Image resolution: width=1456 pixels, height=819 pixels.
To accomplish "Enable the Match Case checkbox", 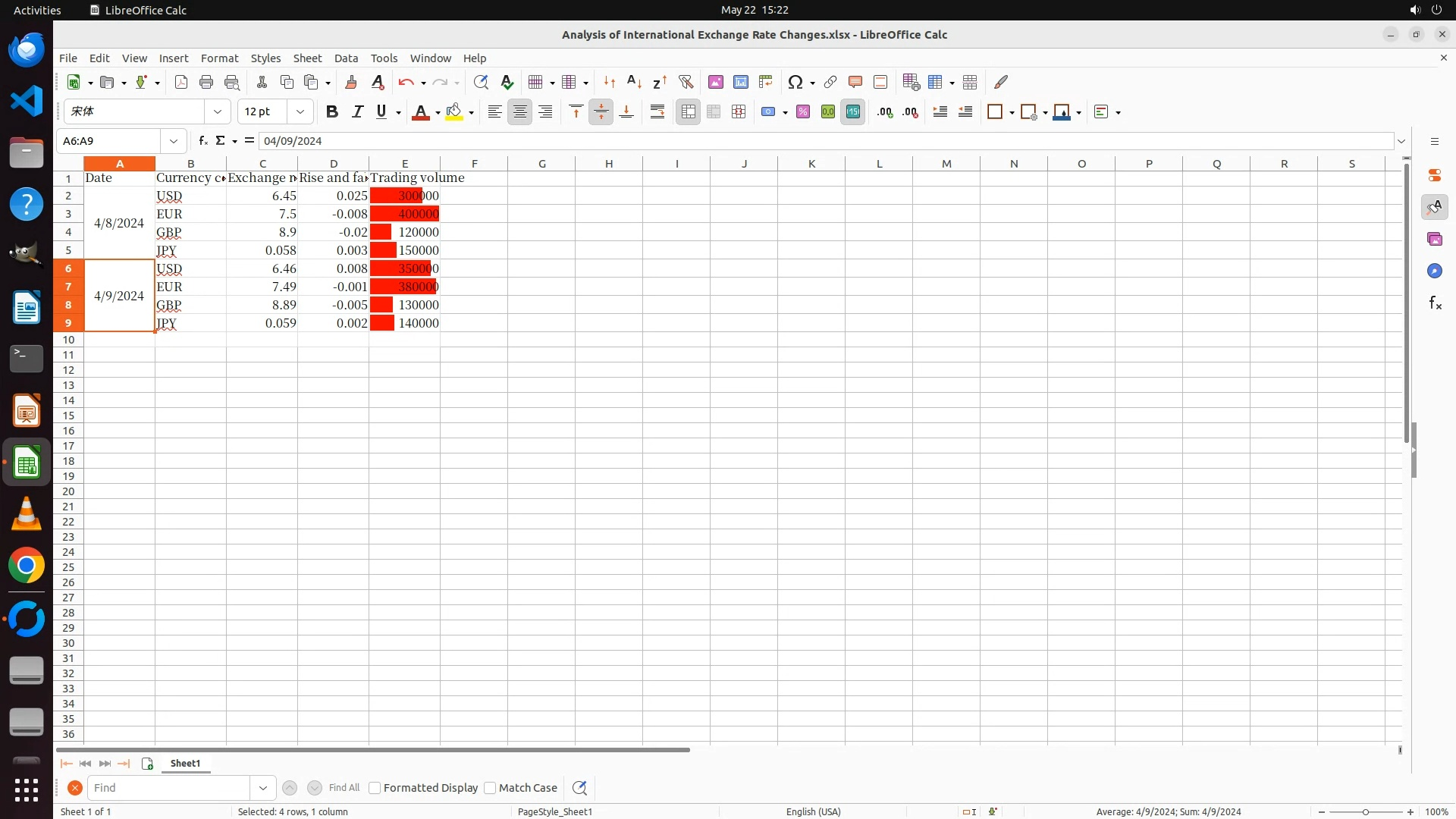I will [490, 788].
